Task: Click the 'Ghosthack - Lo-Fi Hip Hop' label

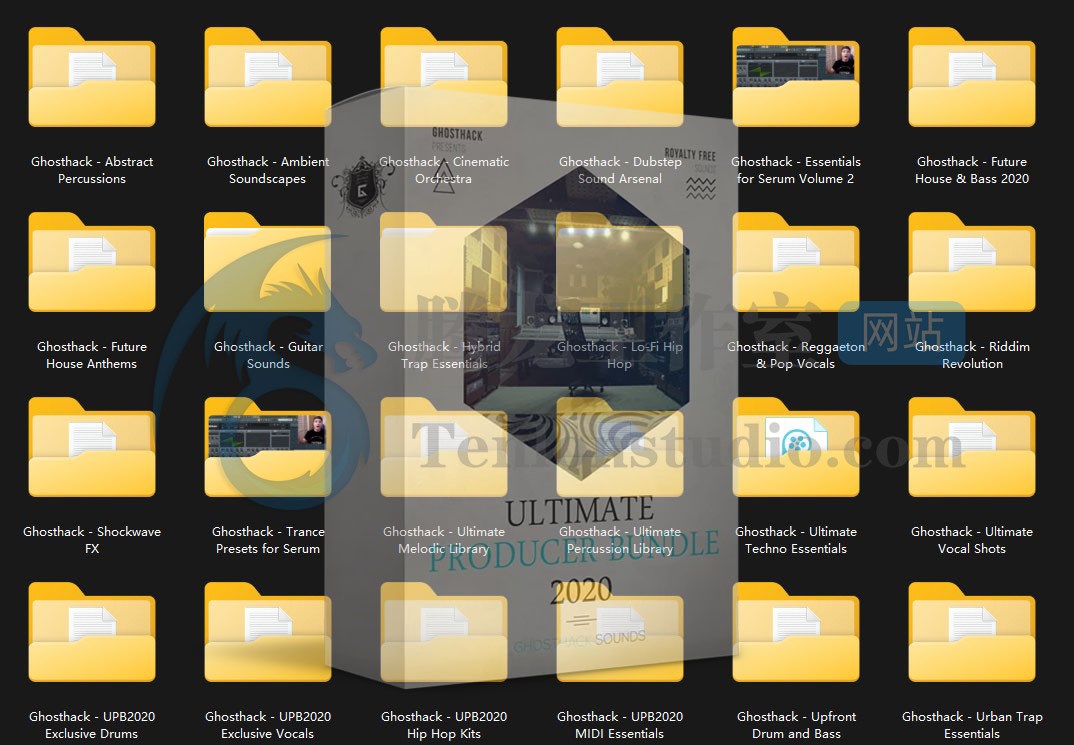Action: [620, 355]
